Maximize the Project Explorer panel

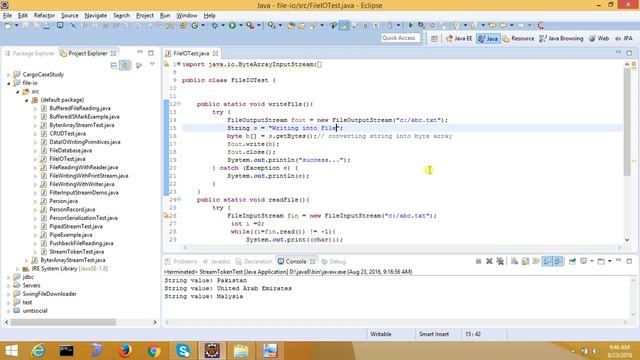(x=151, y=53)
